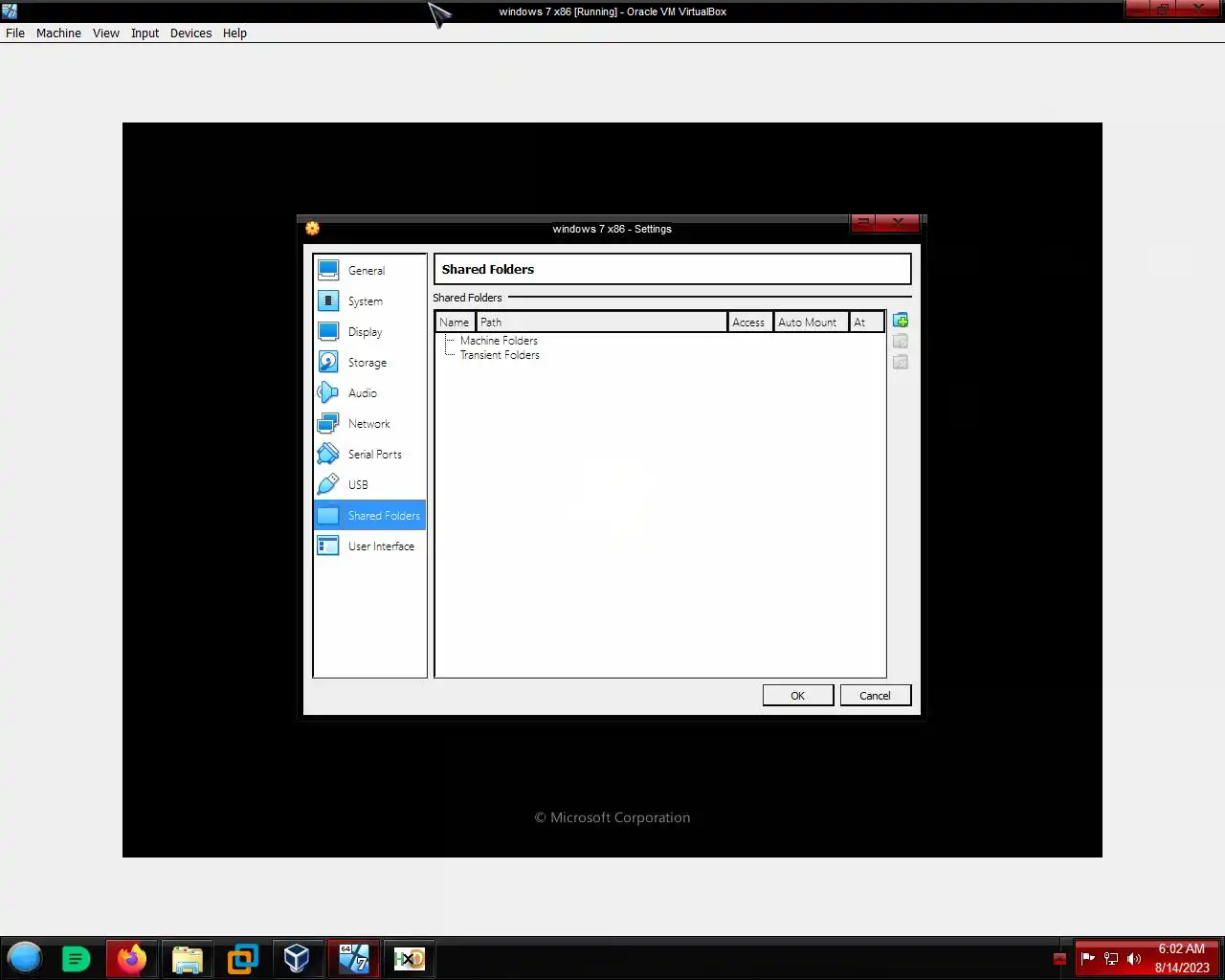Click the edit shared folder icon
Screen dimensions: 1225x980
pos(901,342)
